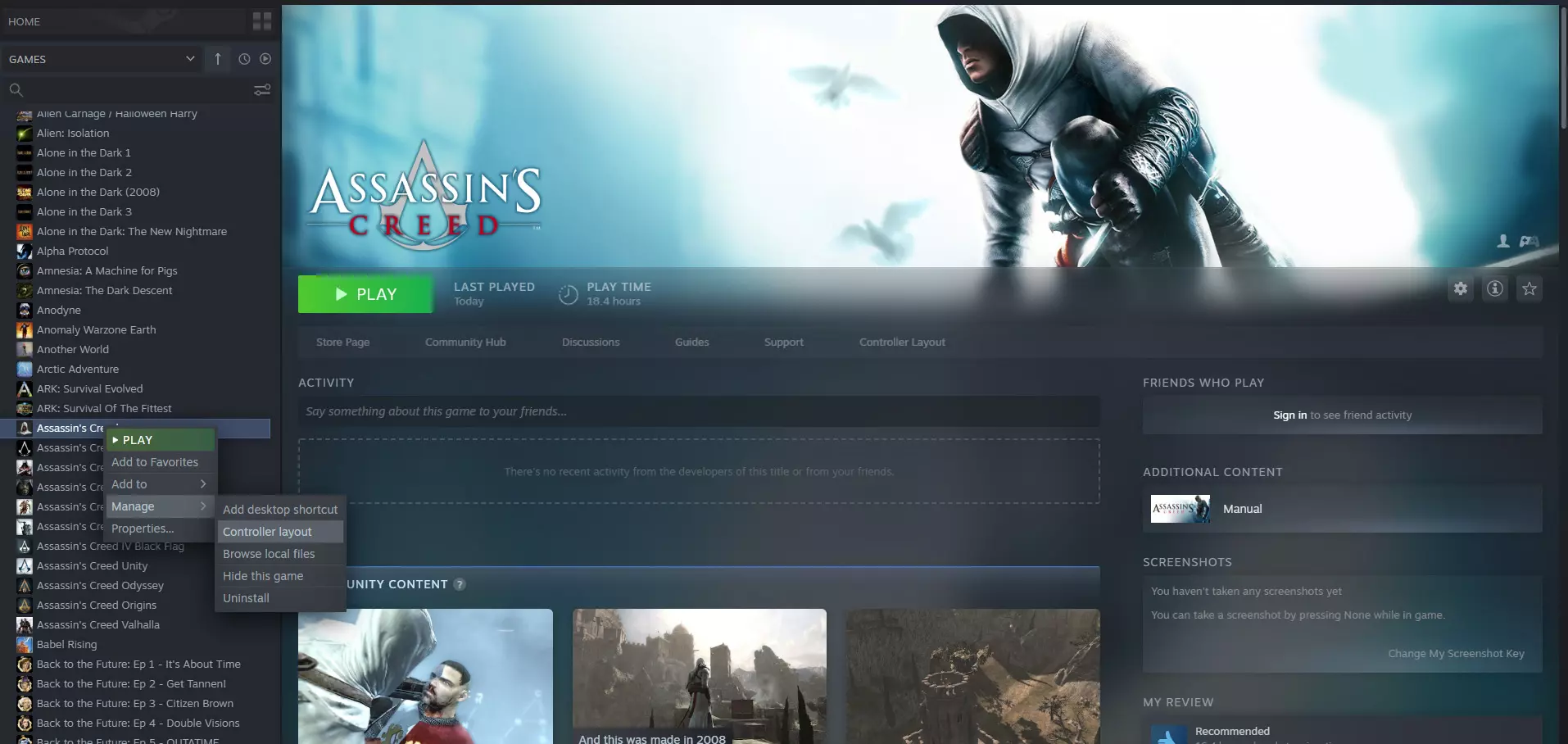Toggle the favorite star icon
The image size is (1568, 744).
click(1529, 288)
